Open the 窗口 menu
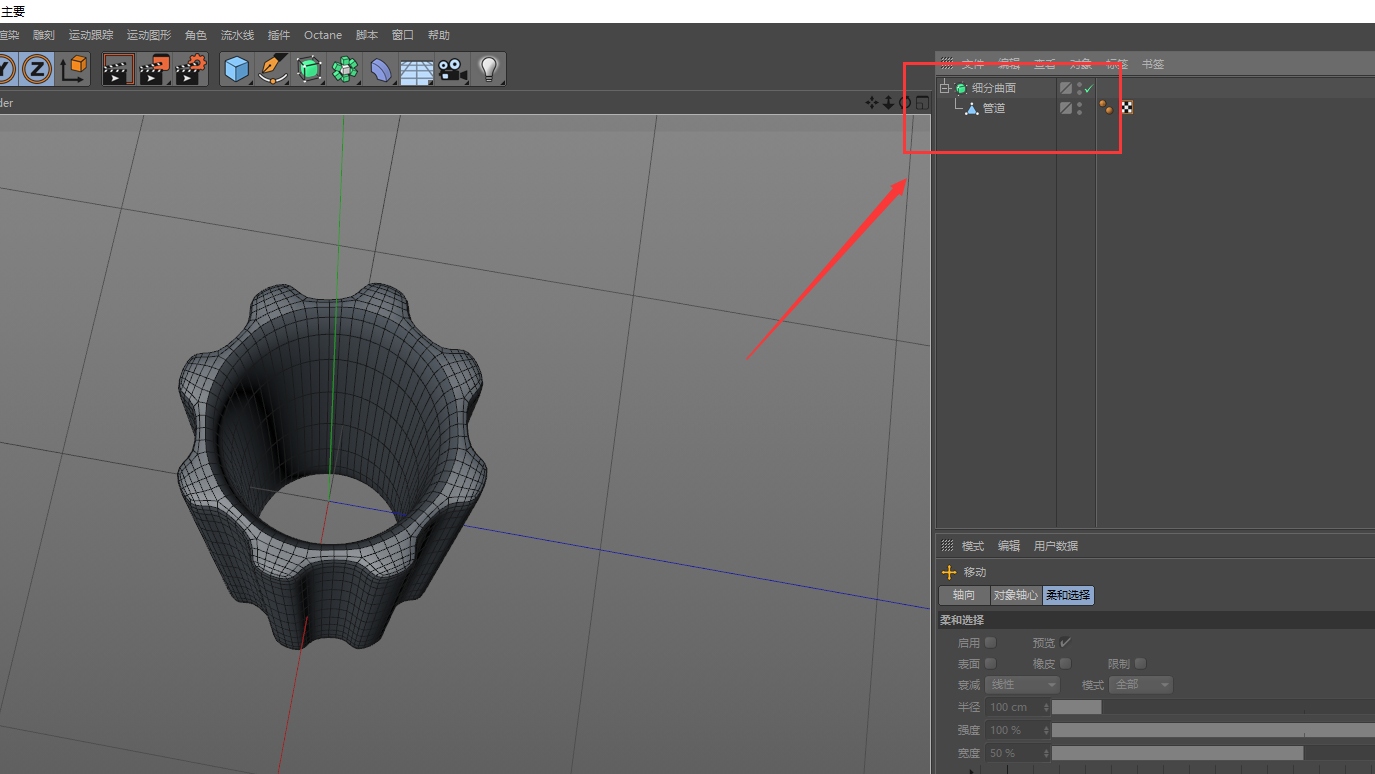 click(403, 35)
